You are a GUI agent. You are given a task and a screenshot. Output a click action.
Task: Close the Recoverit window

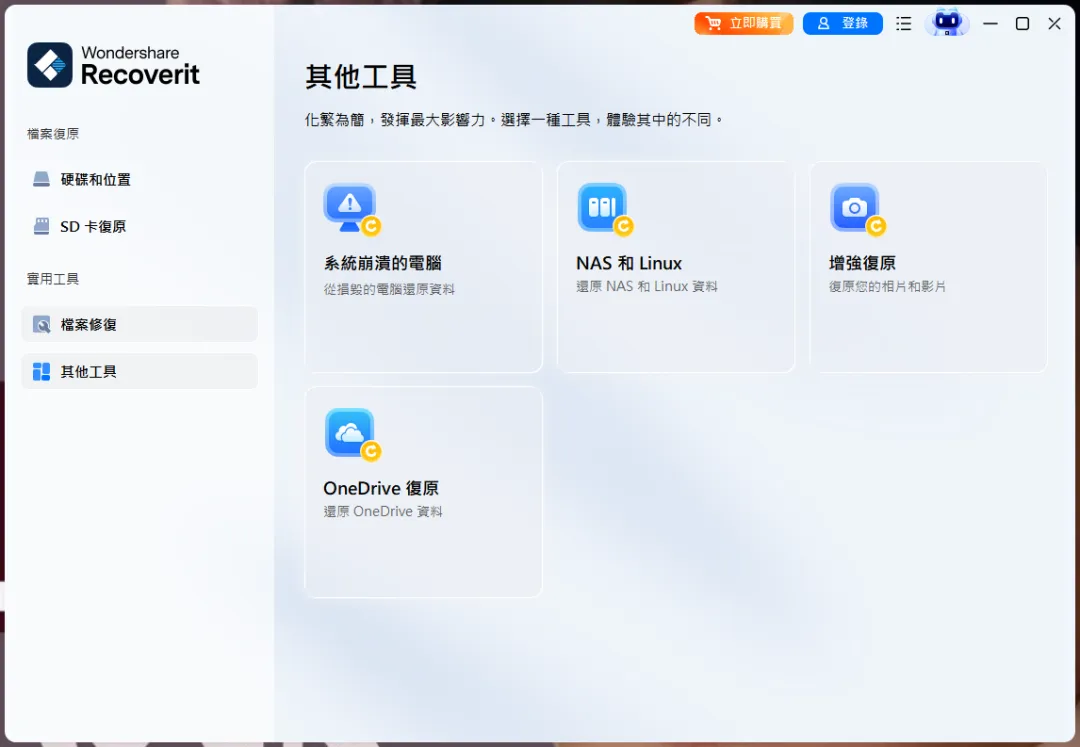coord(1055,23)
